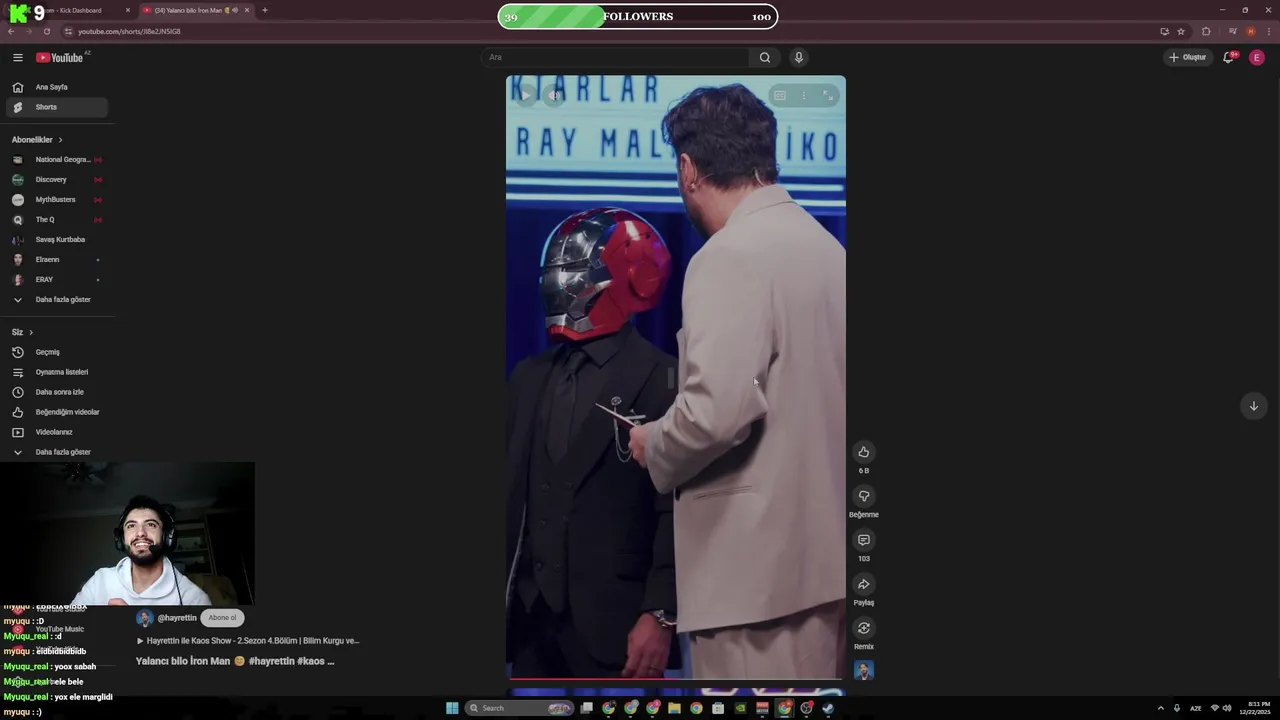Open the YouTube hamburger guide menu
The height and width of the screenshot is (720, 1280).
click(x=17, y=57)
